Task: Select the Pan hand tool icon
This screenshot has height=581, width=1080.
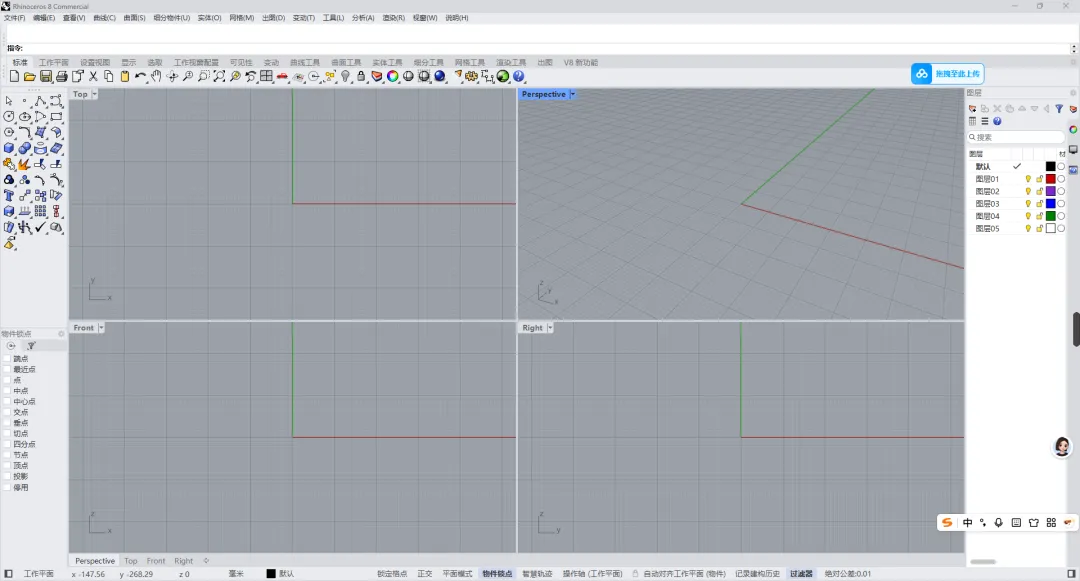Action: 156,76
